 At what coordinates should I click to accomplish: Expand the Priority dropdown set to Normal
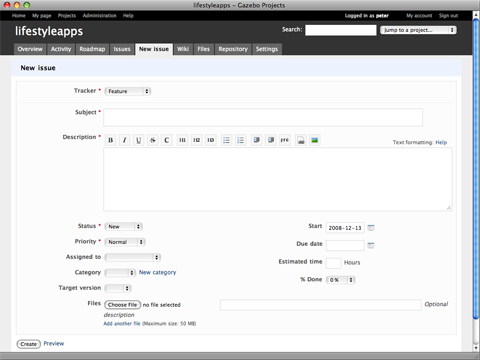pyautogui.click(x=125, y=242)
